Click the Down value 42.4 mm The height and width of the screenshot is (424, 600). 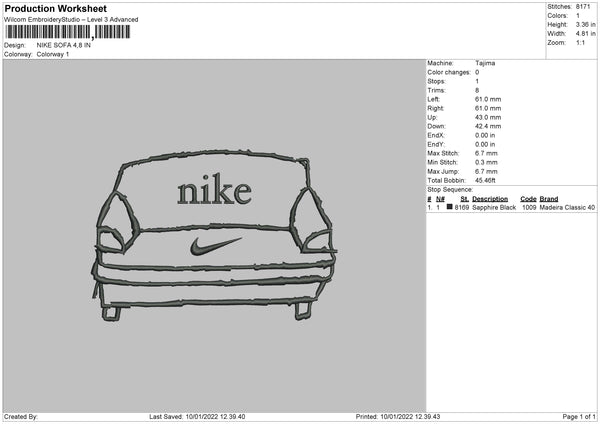coord(488,126)
